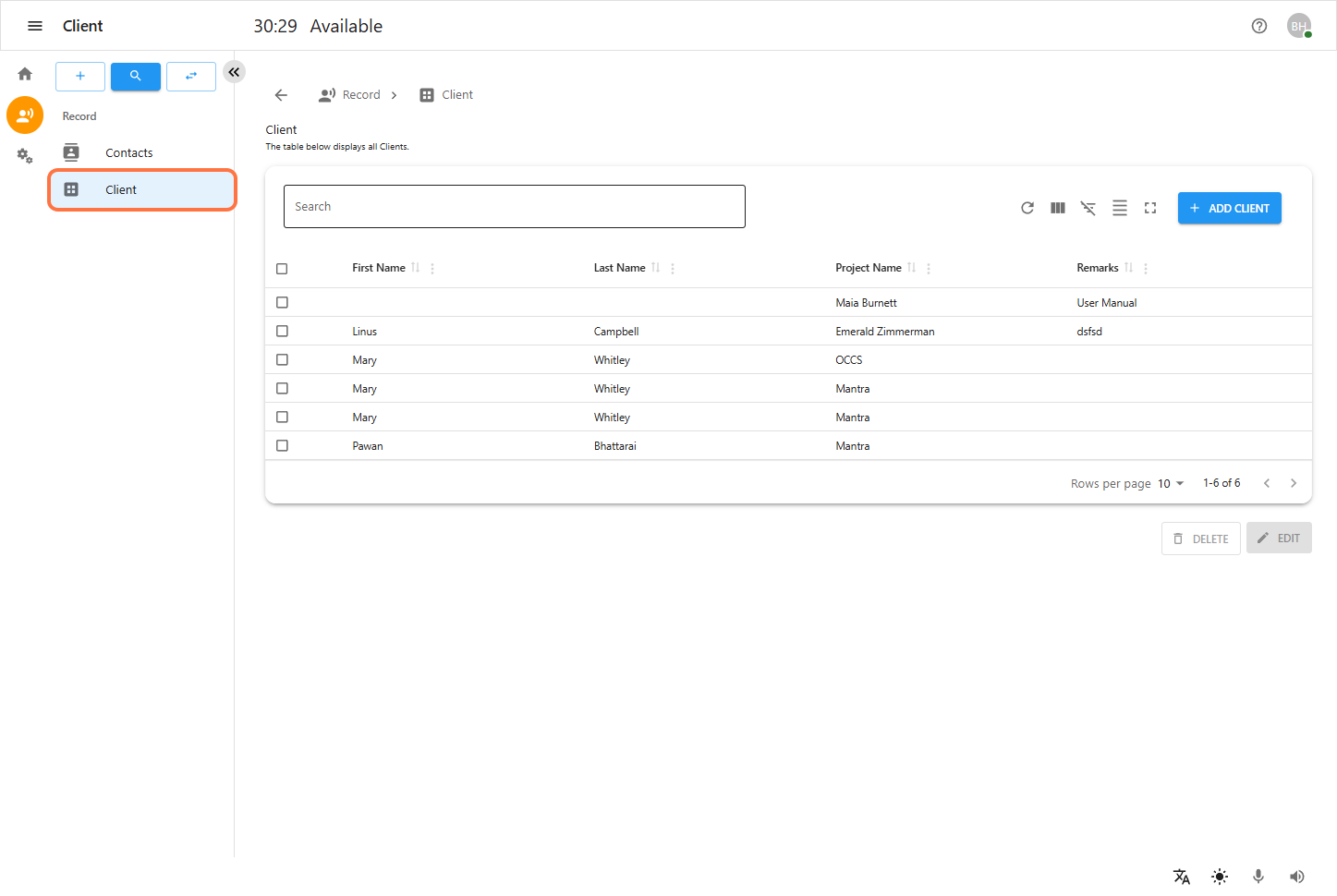Enter full screen table view

(x=1150, y=208)
